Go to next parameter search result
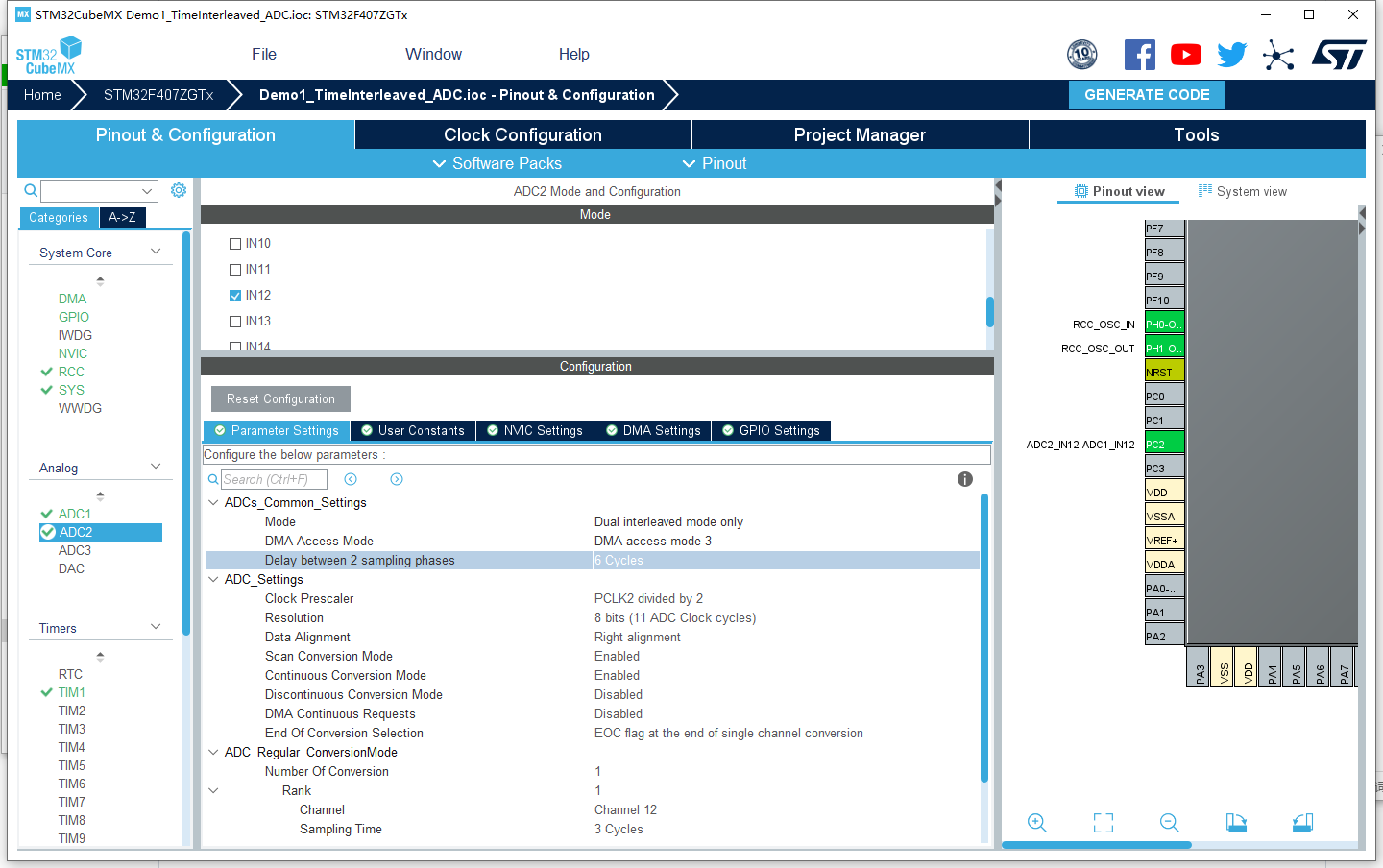 pos(397,479)
